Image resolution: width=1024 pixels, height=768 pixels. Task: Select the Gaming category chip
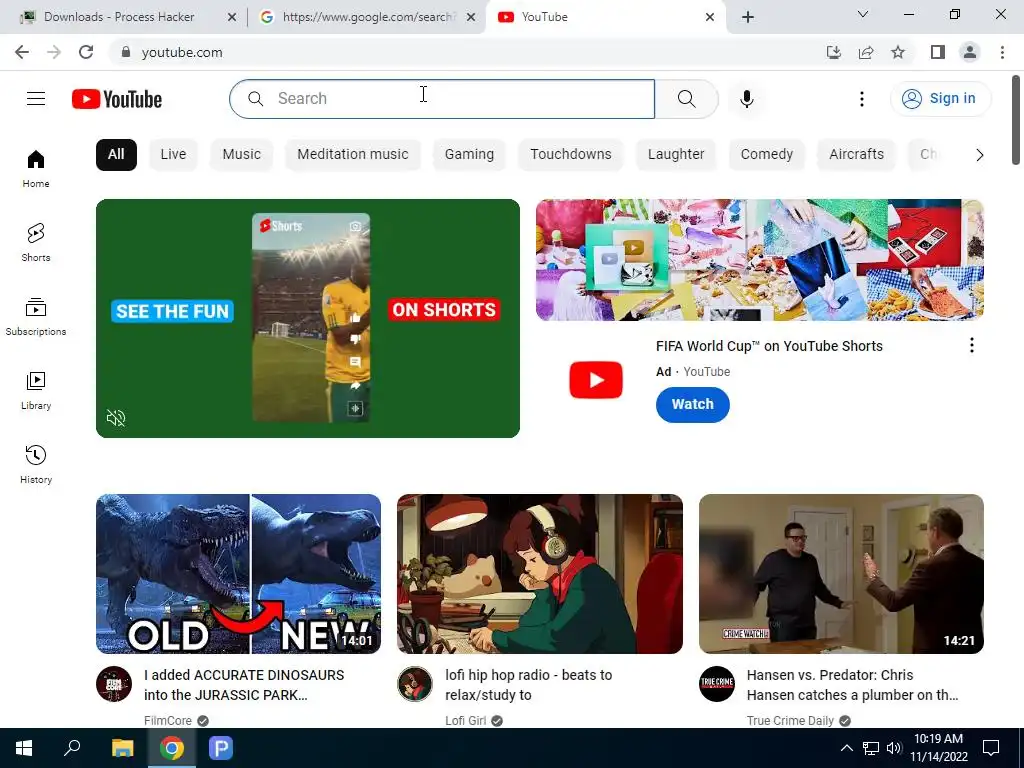coord(470,155)
